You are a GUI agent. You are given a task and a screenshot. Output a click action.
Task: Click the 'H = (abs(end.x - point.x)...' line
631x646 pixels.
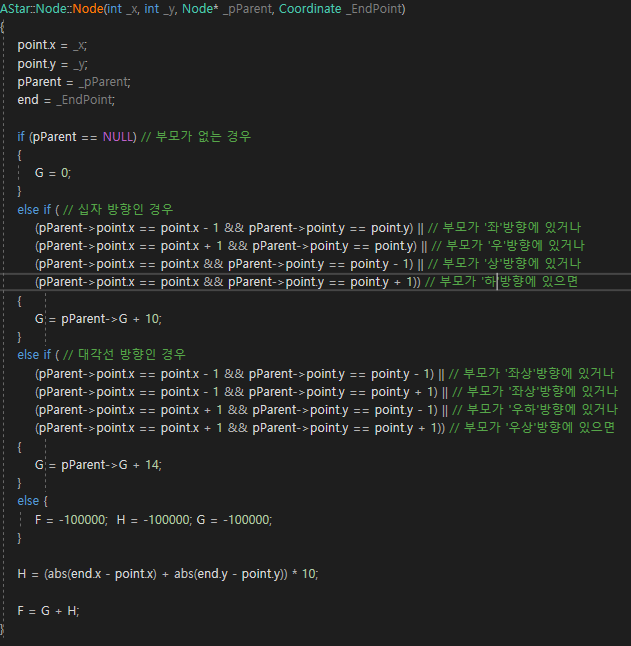pos(168,574)
